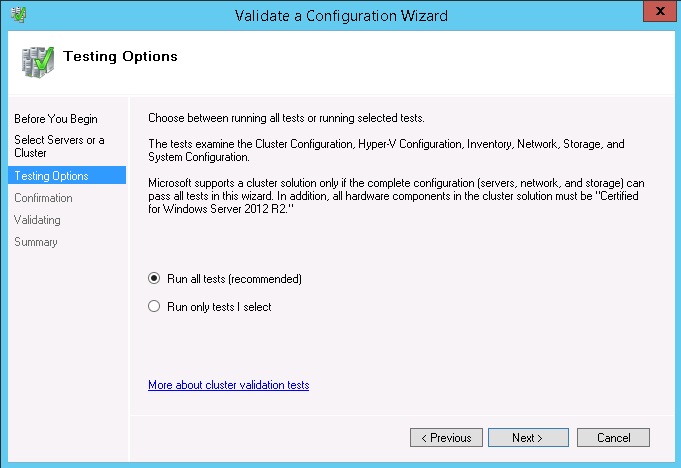Go to the Before You Begin step
The height and width of the screenshot is (468, 681).
pyautogui.click(x=56, y=119)
